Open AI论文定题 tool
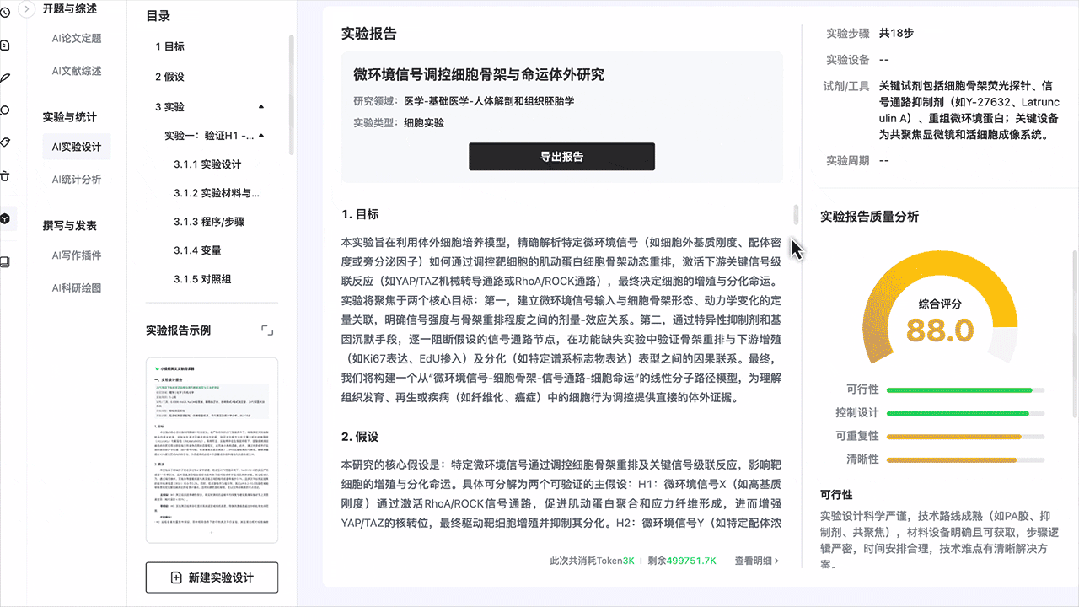Viewport: 1079px width, 607px height. pyautogui.click(x=76, y=39)
